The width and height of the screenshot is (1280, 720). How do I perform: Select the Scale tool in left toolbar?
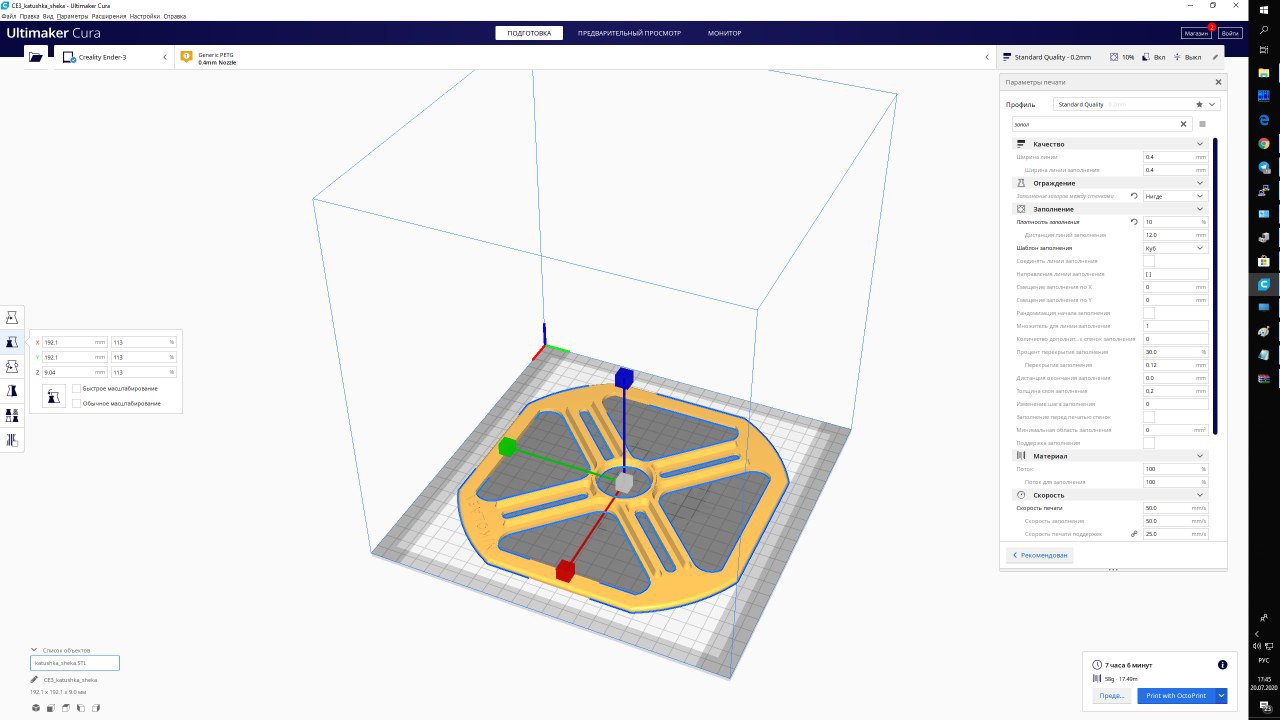[x=12, y=342]
